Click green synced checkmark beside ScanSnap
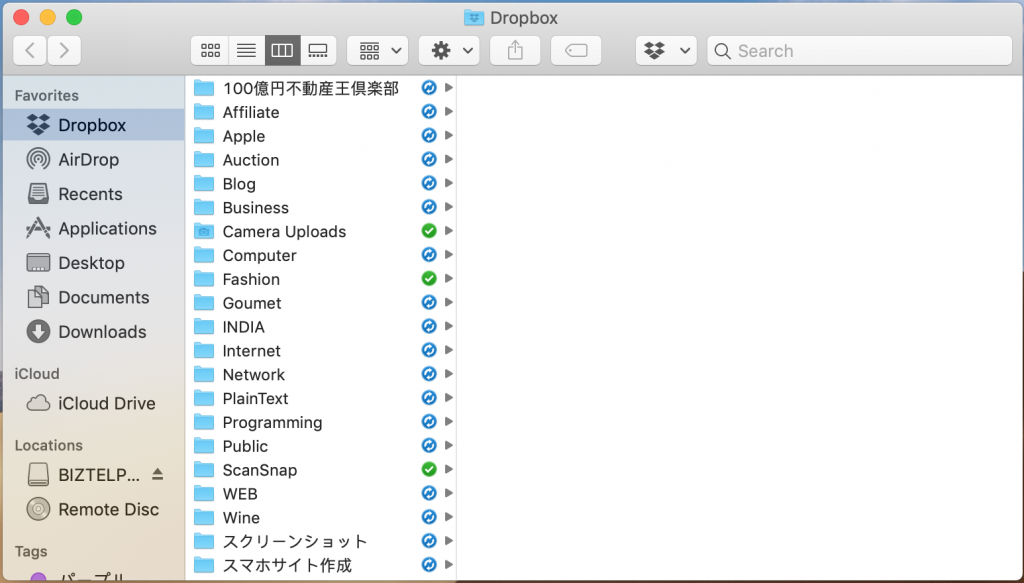 click(428, 469)
